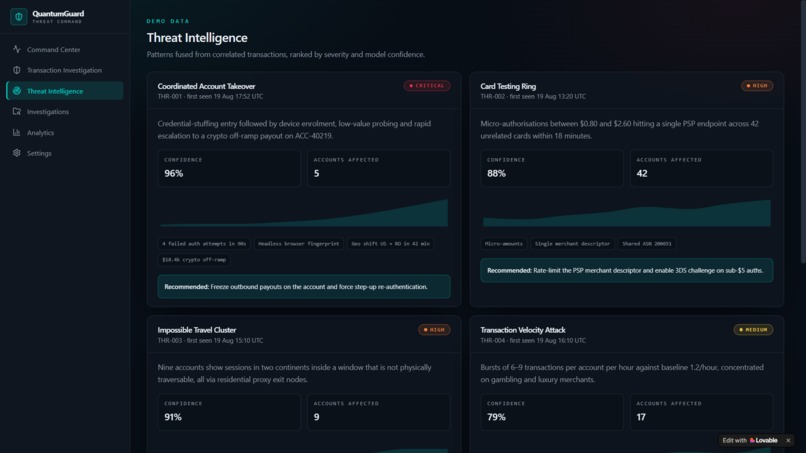Click the HIGH badge on Impossible Travel Cluster
The image size is (806, 453).
(434, 330)
